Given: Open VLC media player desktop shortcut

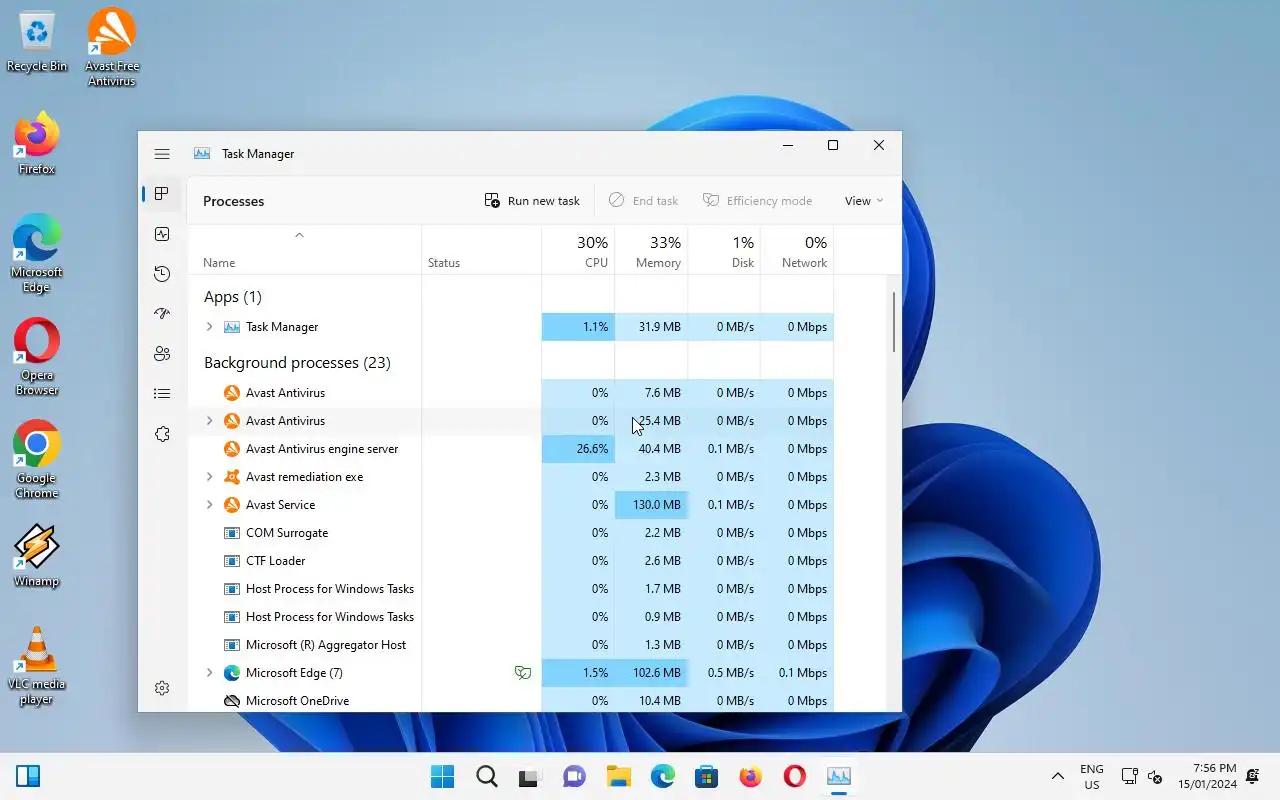Looking at the screenshot, I should 37,666.
